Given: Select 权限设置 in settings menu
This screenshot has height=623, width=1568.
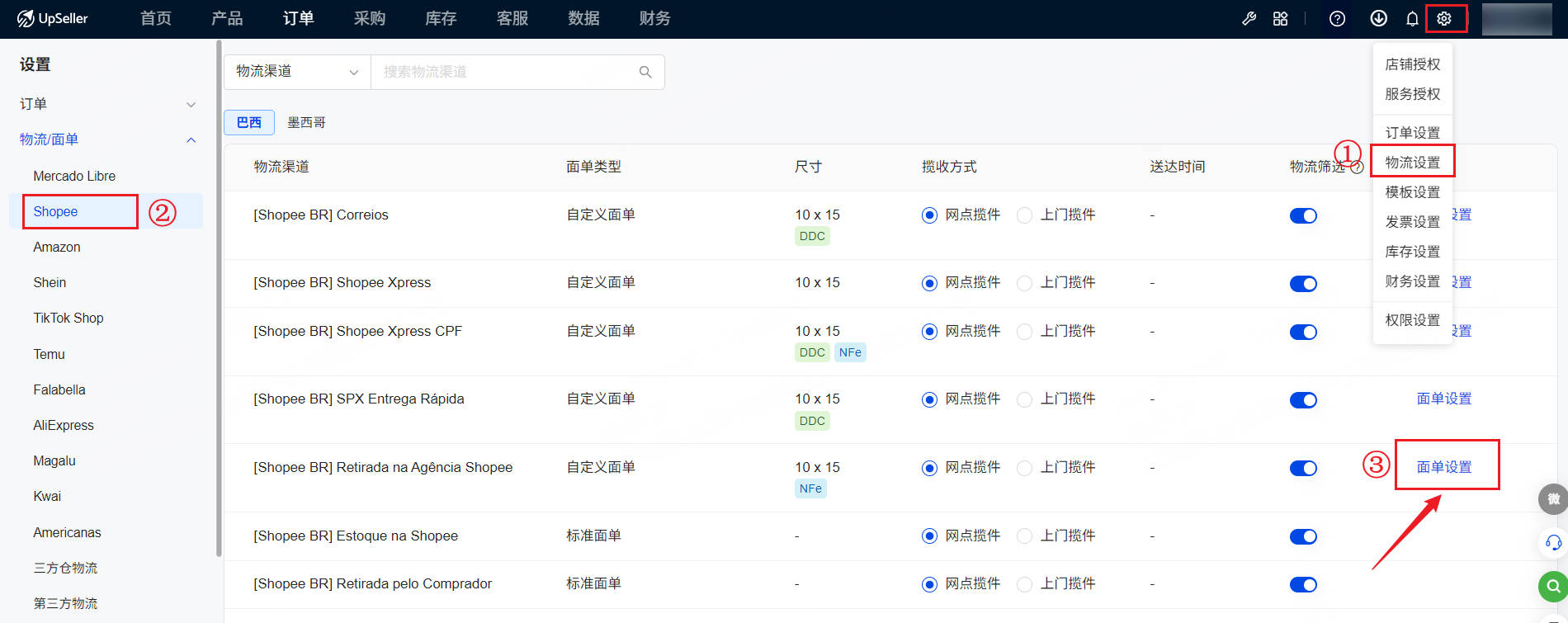Looking at the screenshot, I should click(1413, 319).
